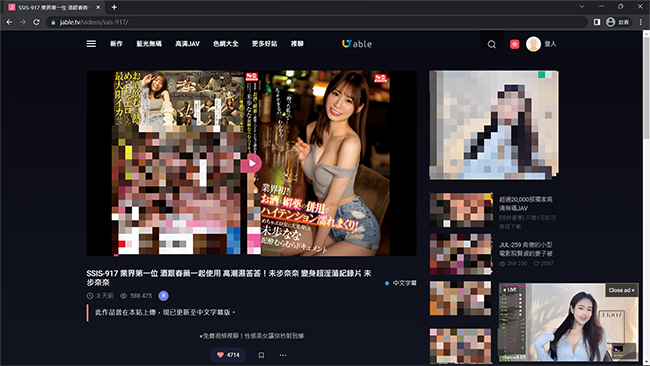Reload the page with the refresh icon
Screen dimensions: 650x366
point(36,22)
